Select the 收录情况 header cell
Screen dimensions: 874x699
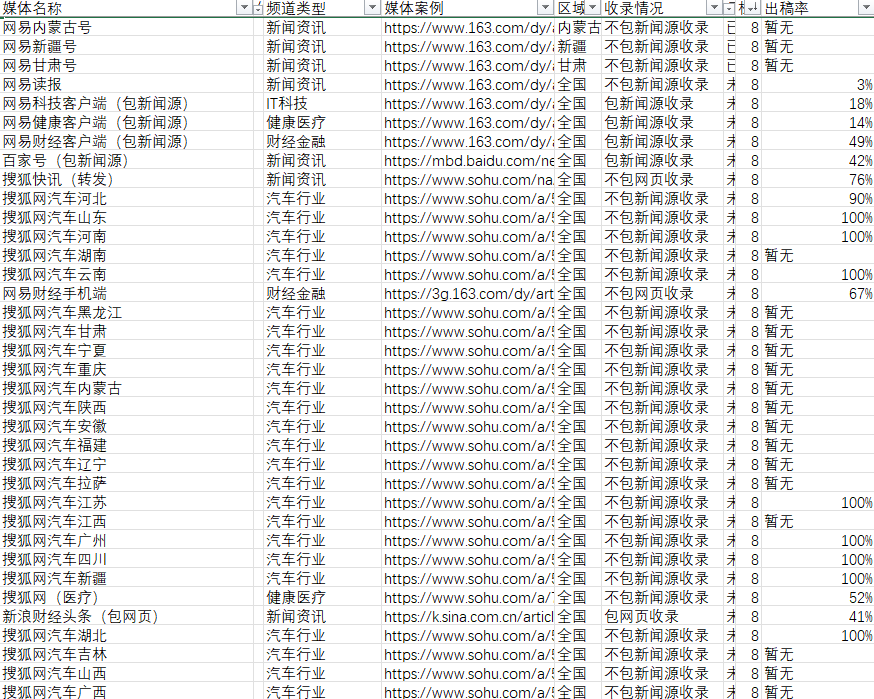click(662, 8)
